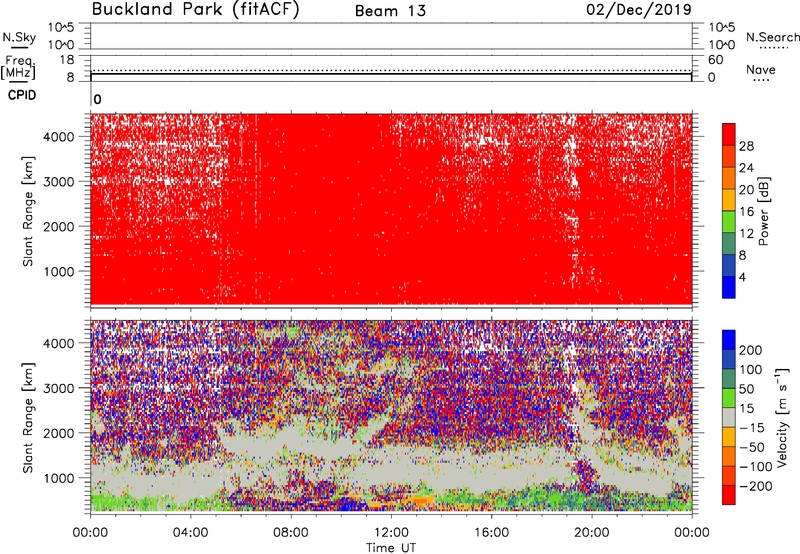Click the blue top segment of velocity colorbar
The height and width of the screenshot is (554, 800).
pyautogui.click(x=729, y=340)
